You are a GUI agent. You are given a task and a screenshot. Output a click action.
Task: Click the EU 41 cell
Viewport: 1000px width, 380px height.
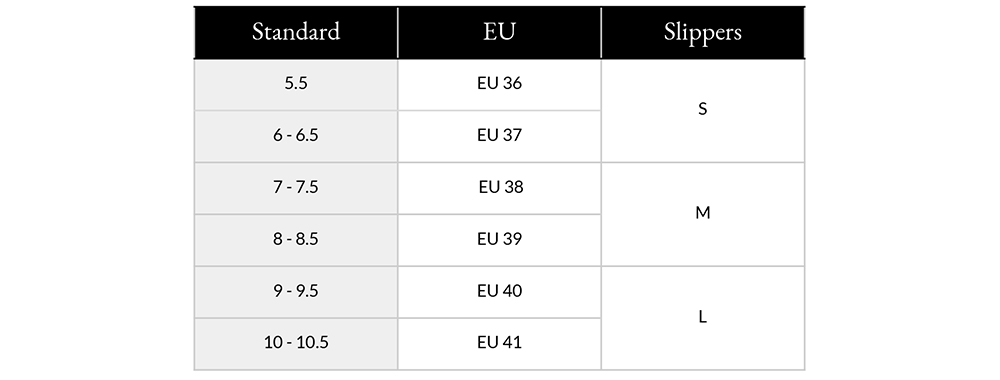499,344
